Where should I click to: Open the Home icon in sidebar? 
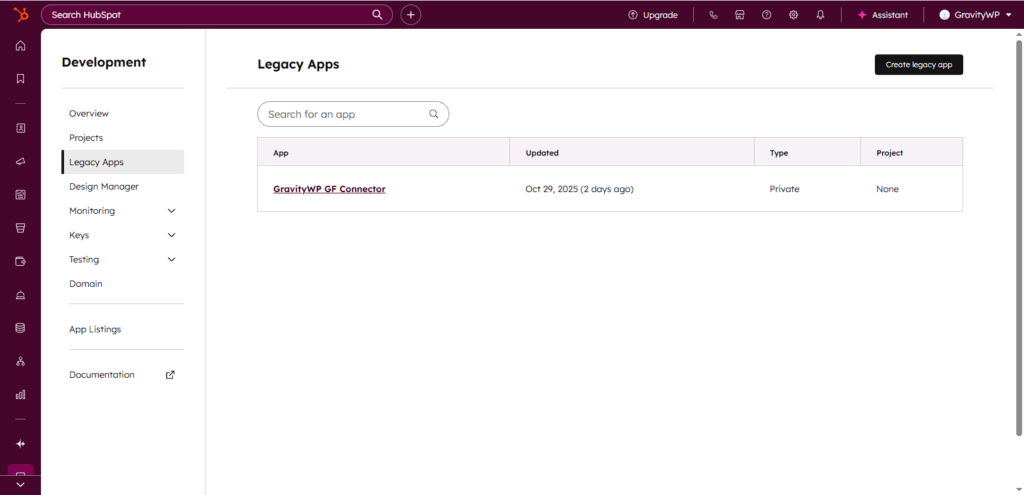(x=20, y=46)
